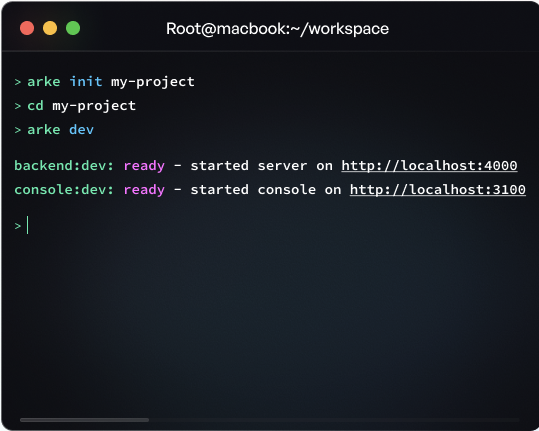539x431 pixels.
Task: Click the 'arke dev' command line
Action: [54, 130]
